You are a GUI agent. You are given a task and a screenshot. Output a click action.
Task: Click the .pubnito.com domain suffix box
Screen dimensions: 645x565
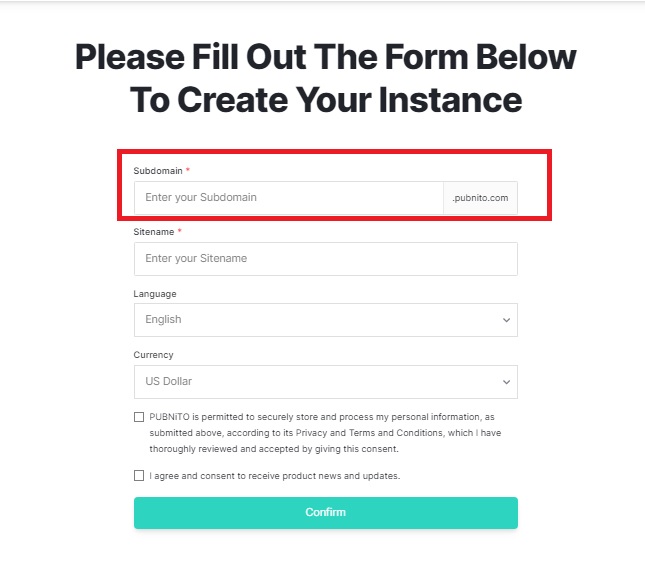pos(480,198)
